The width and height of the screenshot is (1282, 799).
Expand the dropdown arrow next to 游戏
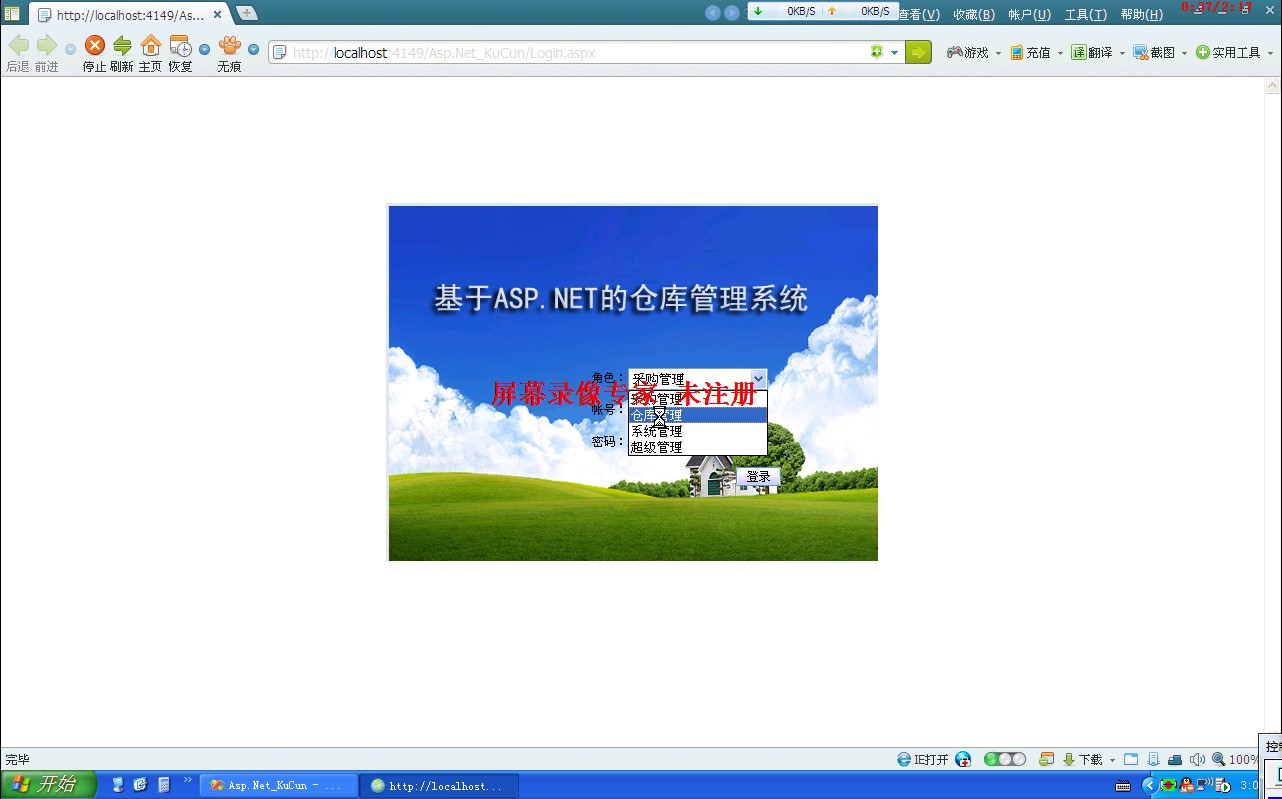[x=998, y=53]
